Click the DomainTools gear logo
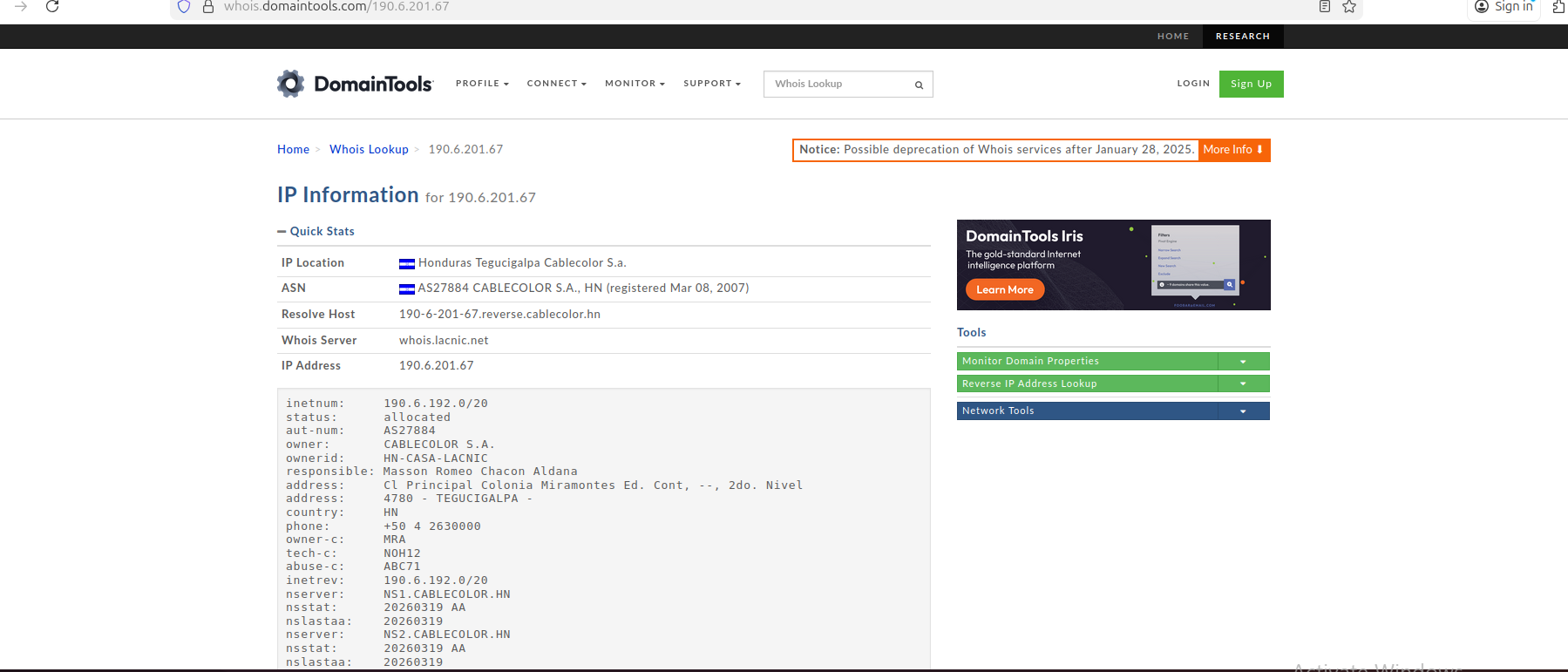 [x=291, y=84]
